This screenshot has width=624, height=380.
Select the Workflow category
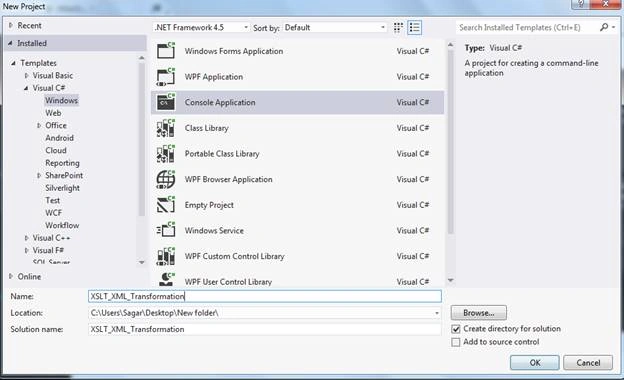62,225
